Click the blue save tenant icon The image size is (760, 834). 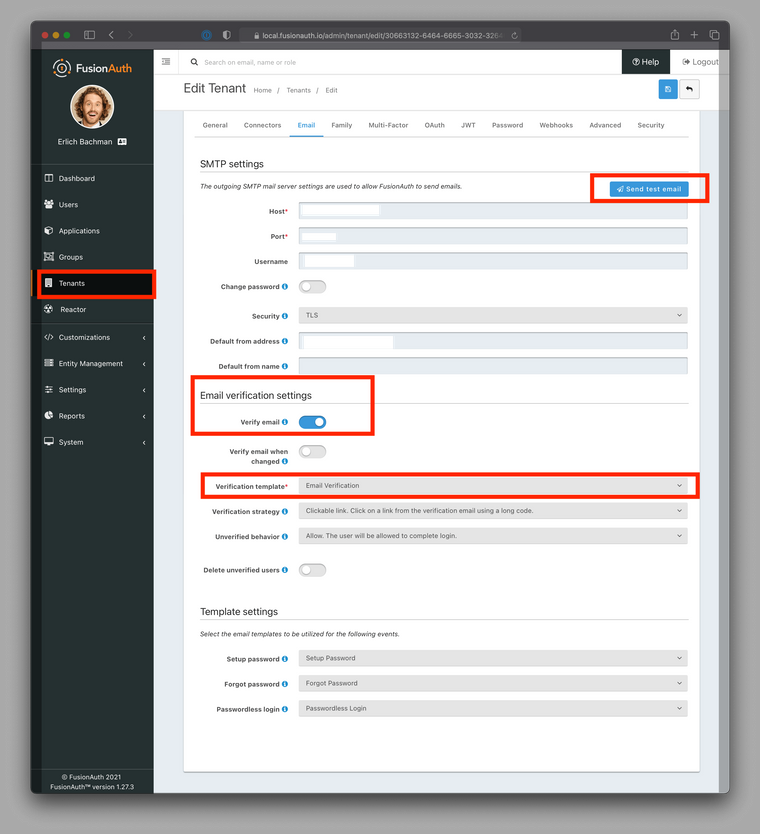click(667, 90)
